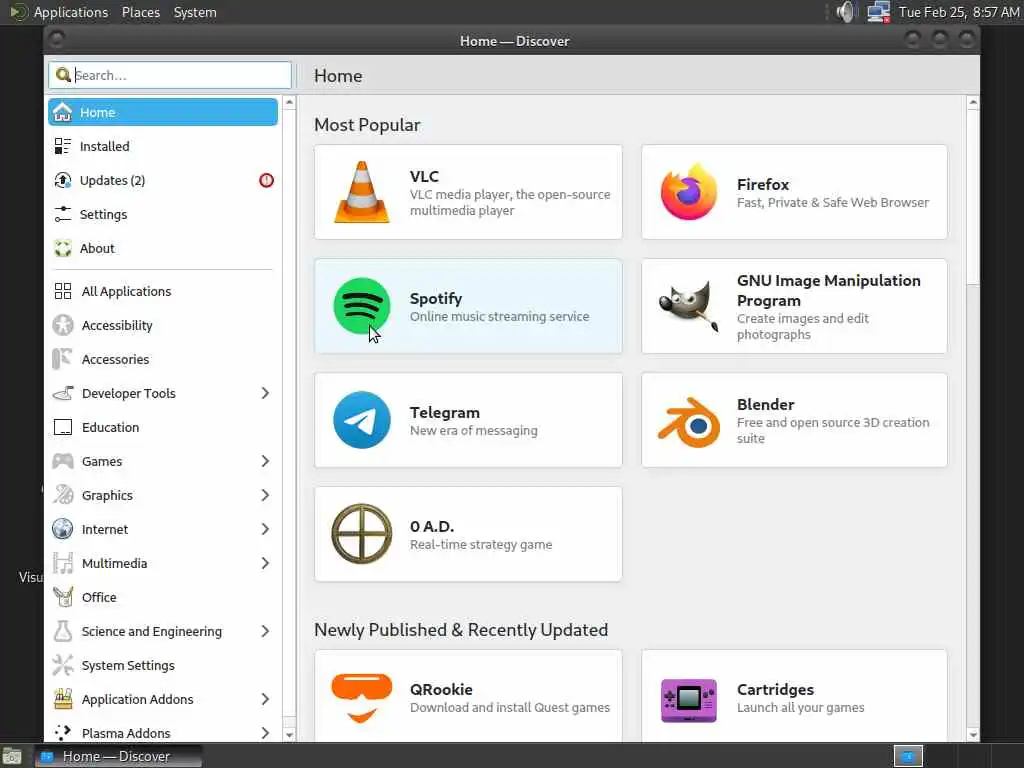Open the Cartridges card title
Image resolution: width=1024 pixels, height=768 pixels.
775,690
